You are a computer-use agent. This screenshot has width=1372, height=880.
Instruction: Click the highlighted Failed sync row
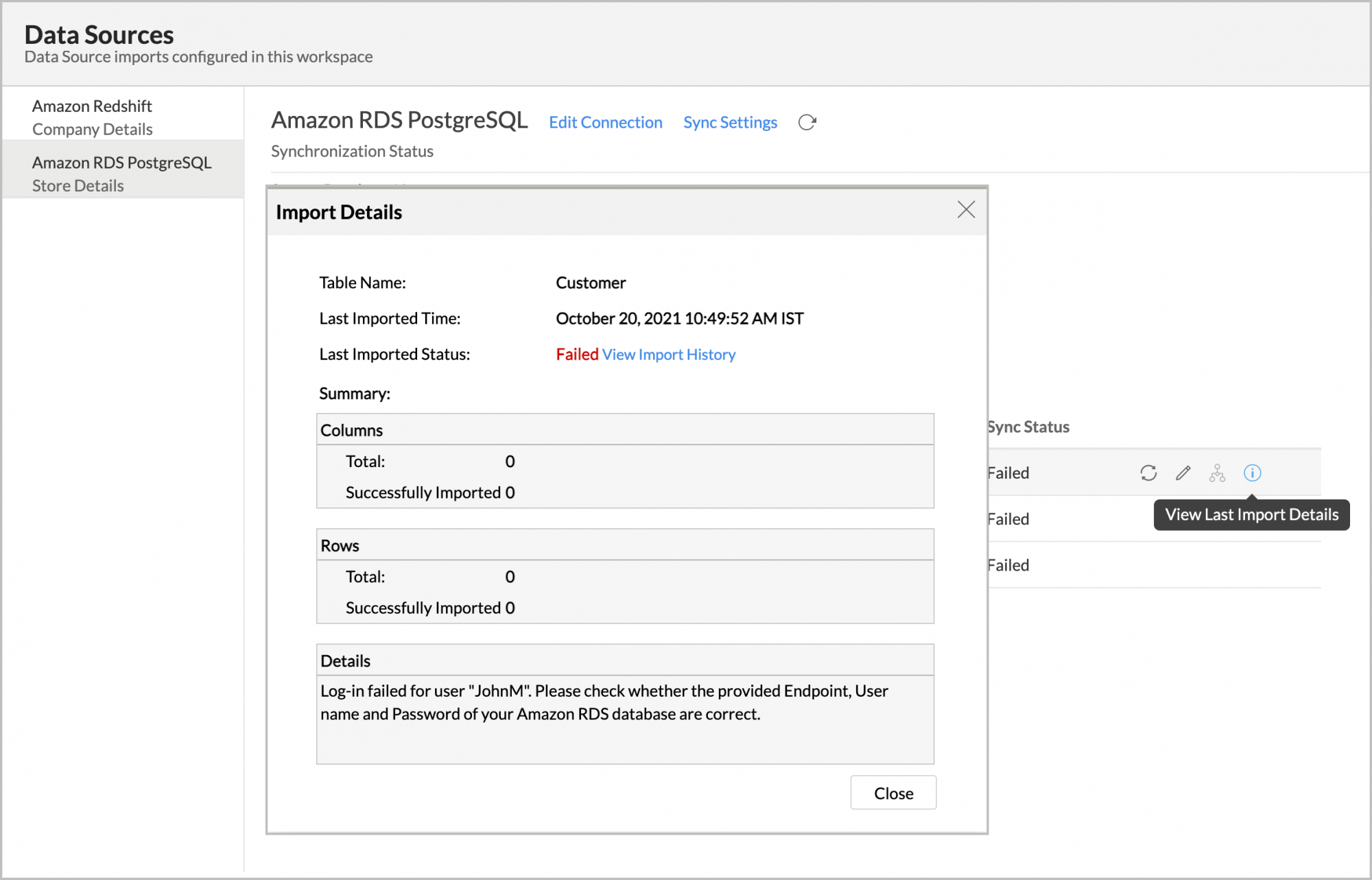click(1008, 473)
